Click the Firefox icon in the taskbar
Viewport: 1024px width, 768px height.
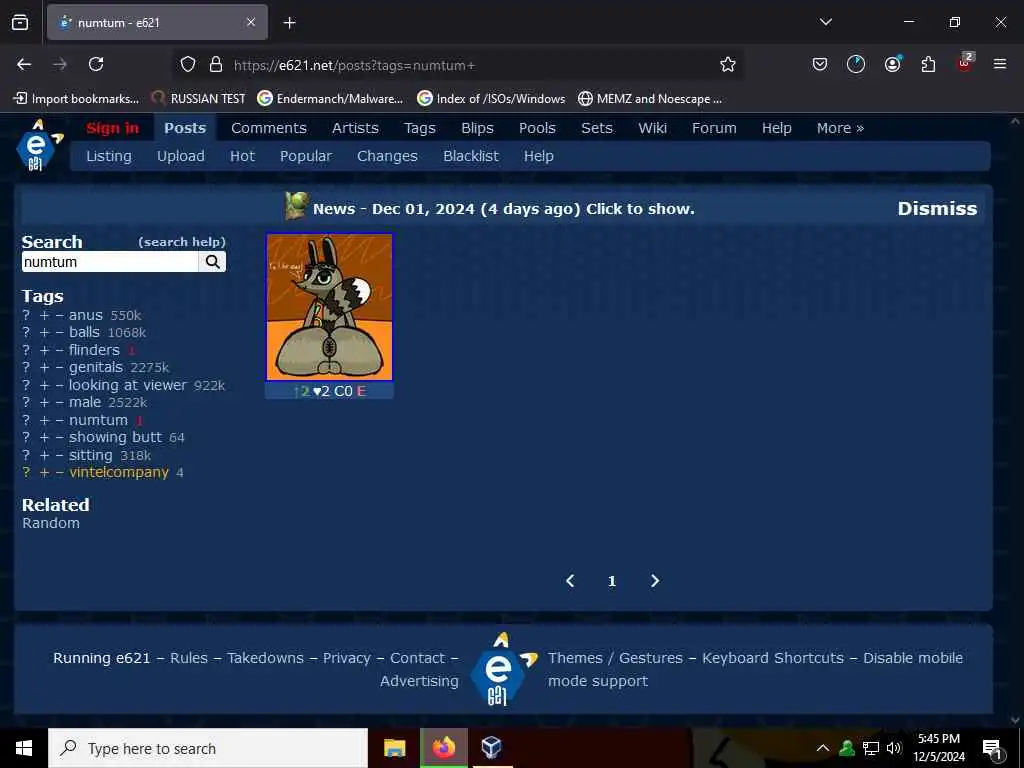(443, 748)
